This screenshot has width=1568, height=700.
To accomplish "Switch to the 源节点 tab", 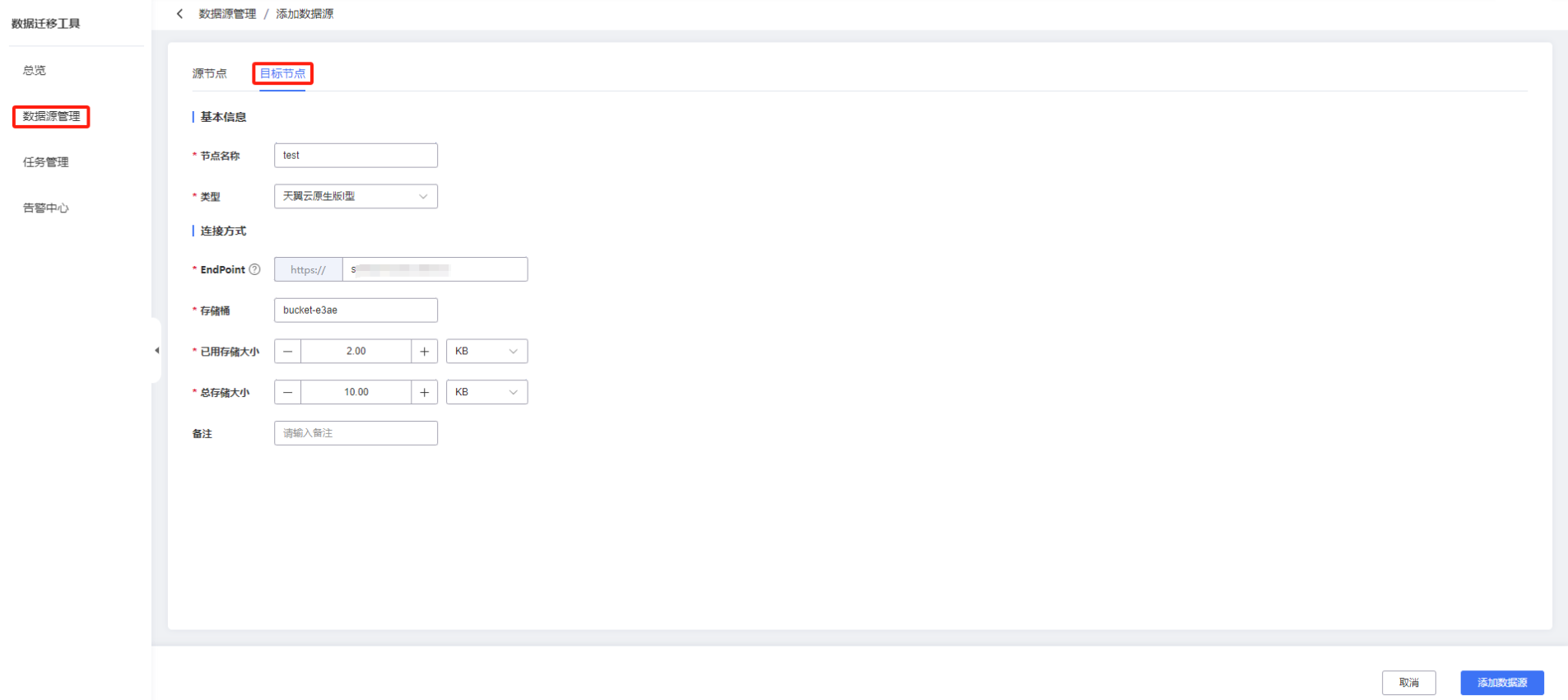I will coord(209,73).
